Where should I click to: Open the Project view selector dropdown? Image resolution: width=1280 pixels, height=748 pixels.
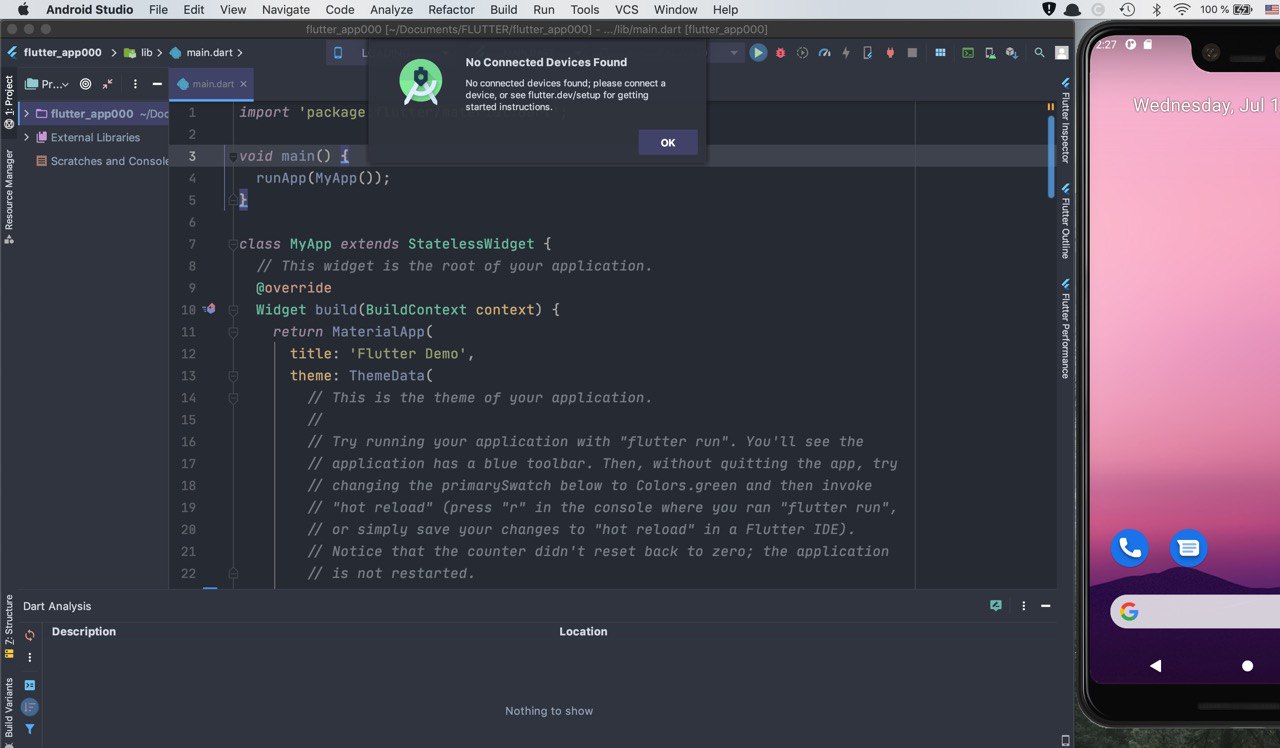tap(47, 84)
